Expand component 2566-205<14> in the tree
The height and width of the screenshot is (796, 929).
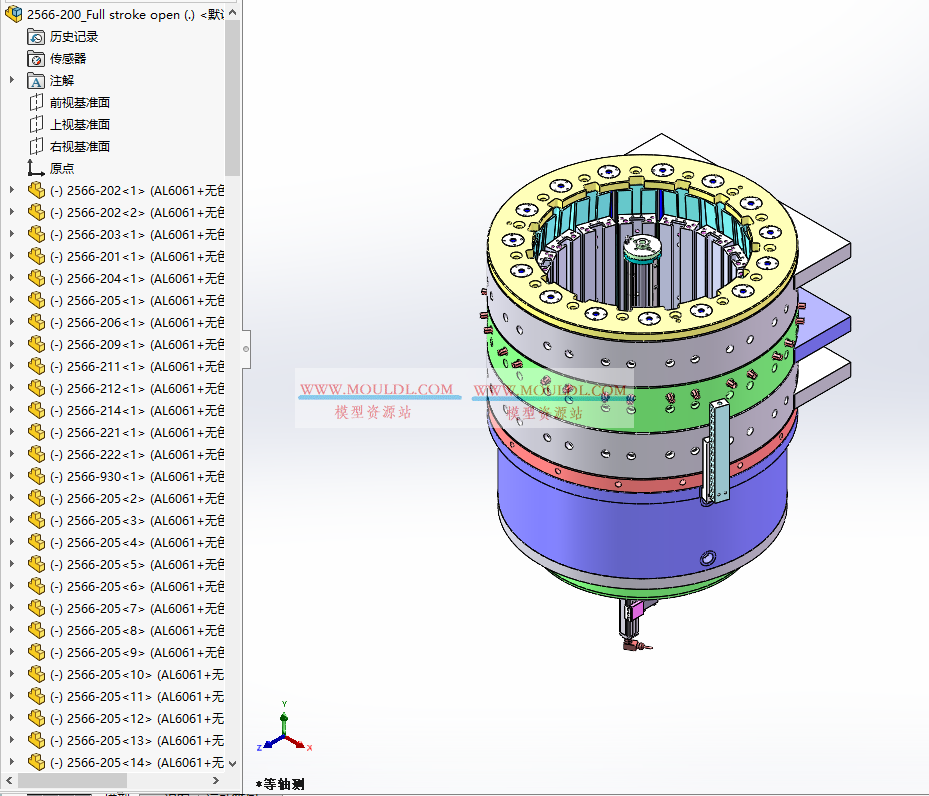click(12, 762)
